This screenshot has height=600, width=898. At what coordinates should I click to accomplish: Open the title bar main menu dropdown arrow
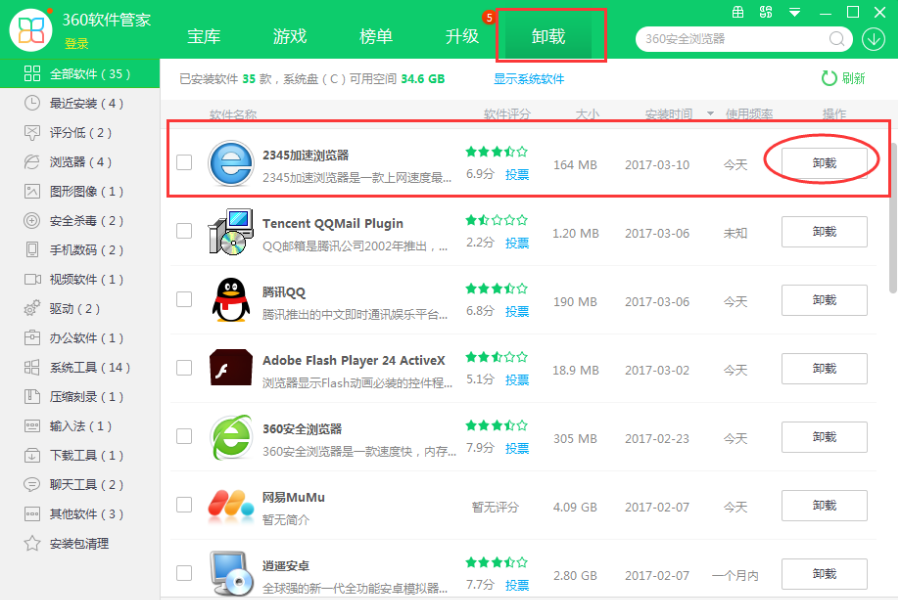tap(794, 13)
